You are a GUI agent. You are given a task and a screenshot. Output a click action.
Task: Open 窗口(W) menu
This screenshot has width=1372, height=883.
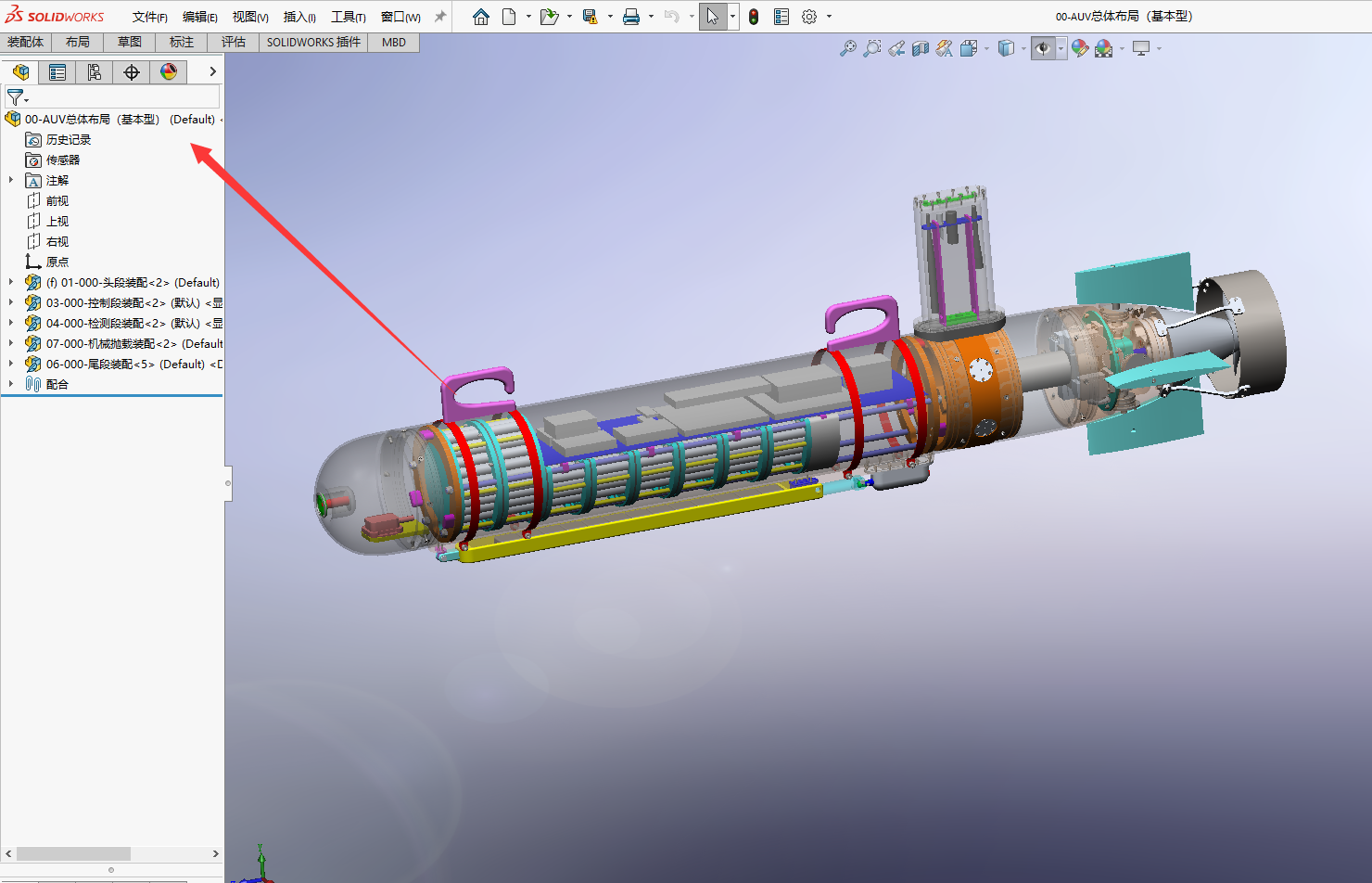[400, 17]
